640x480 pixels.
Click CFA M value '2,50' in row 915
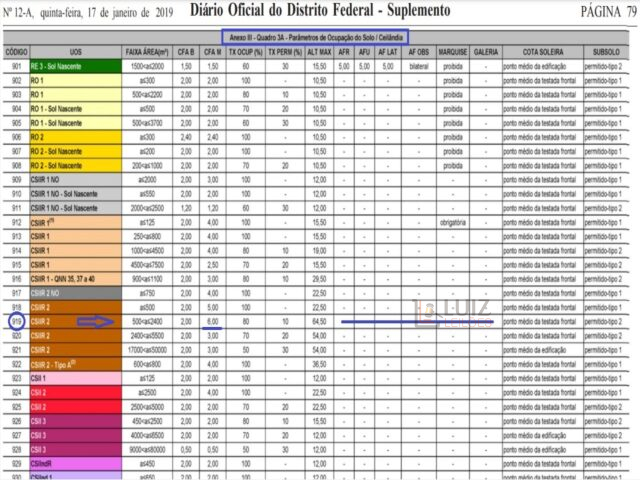click(x=213, y=265)
